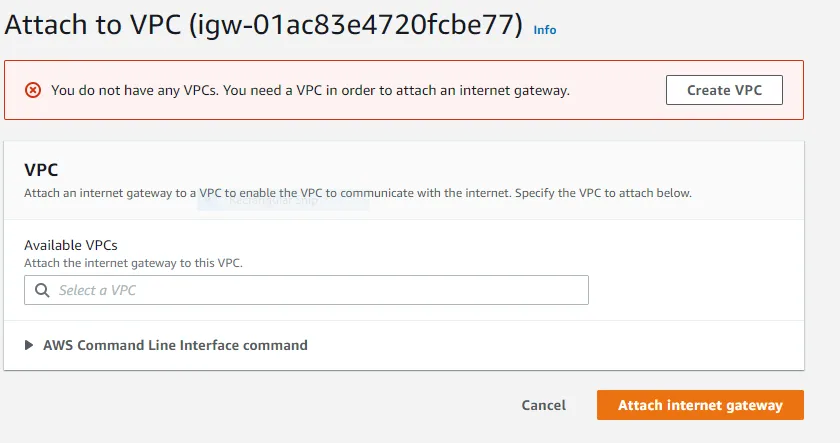
Task: Click 'Attach the internet gateway to this VPC' hint
Action: 133,263
